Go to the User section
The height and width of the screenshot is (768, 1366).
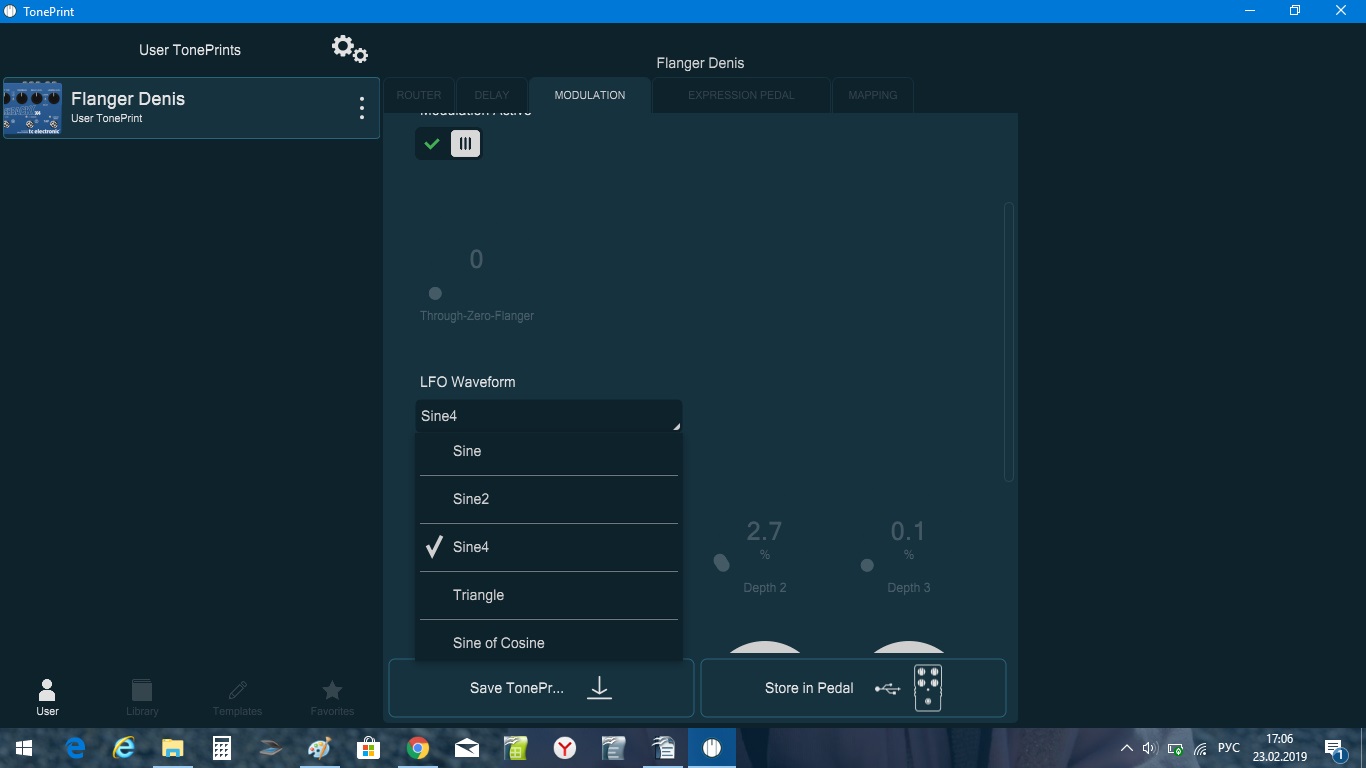pyautogui.click(x=47, y=697)
